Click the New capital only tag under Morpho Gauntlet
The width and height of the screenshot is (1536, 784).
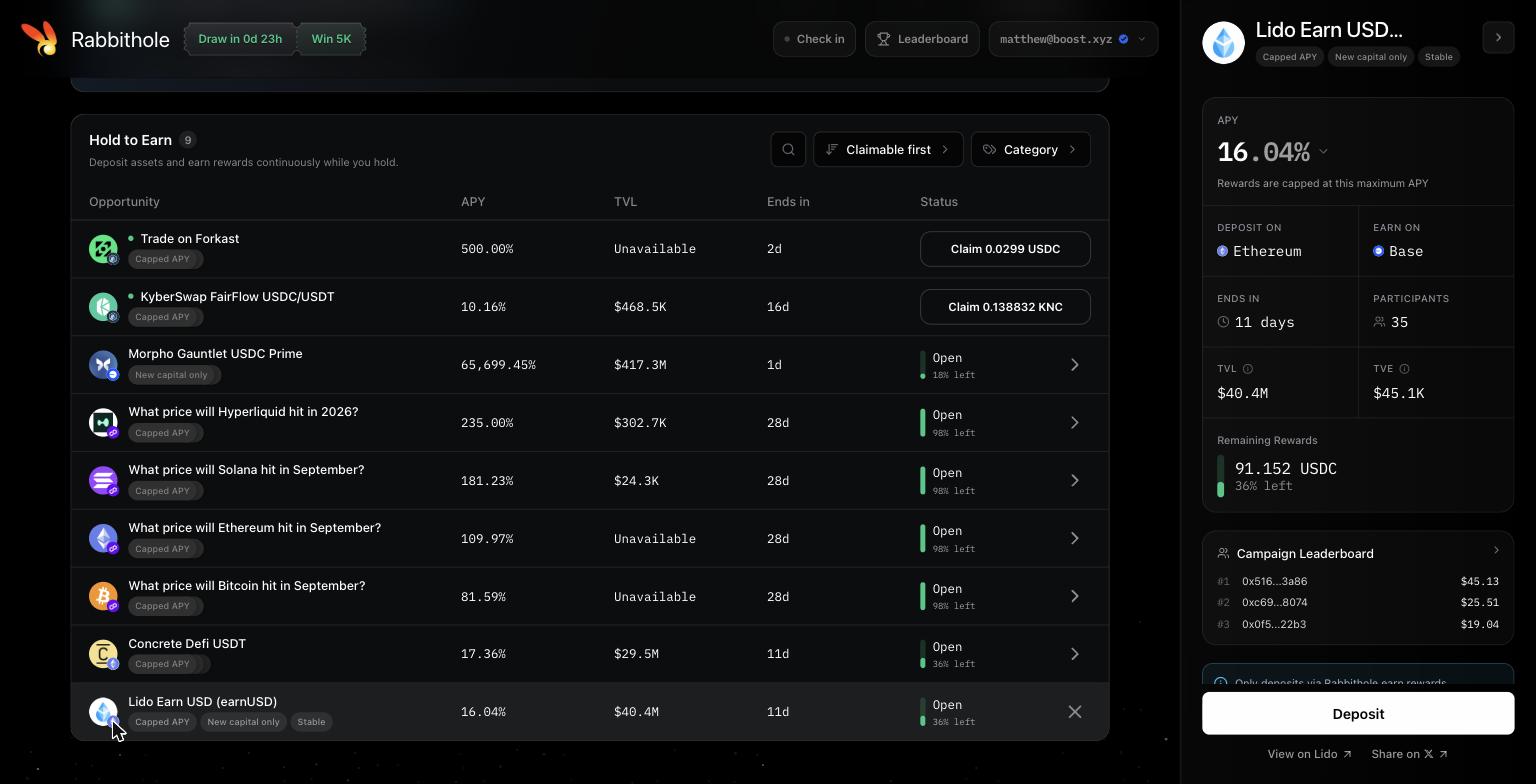click(172, 375)
